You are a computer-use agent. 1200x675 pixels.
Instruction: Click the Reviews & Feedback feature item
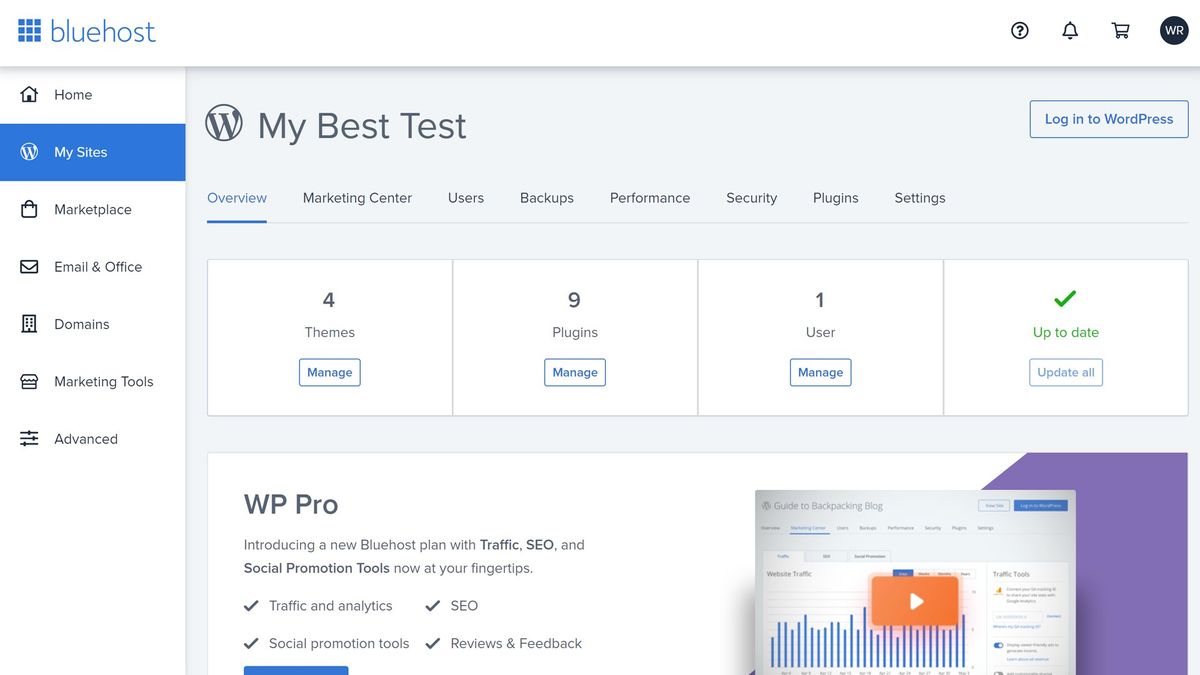[x=504, y=644]
